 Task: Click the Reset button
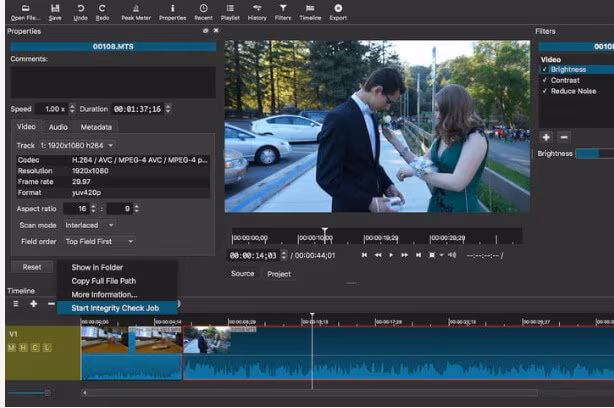pos(32,267)
